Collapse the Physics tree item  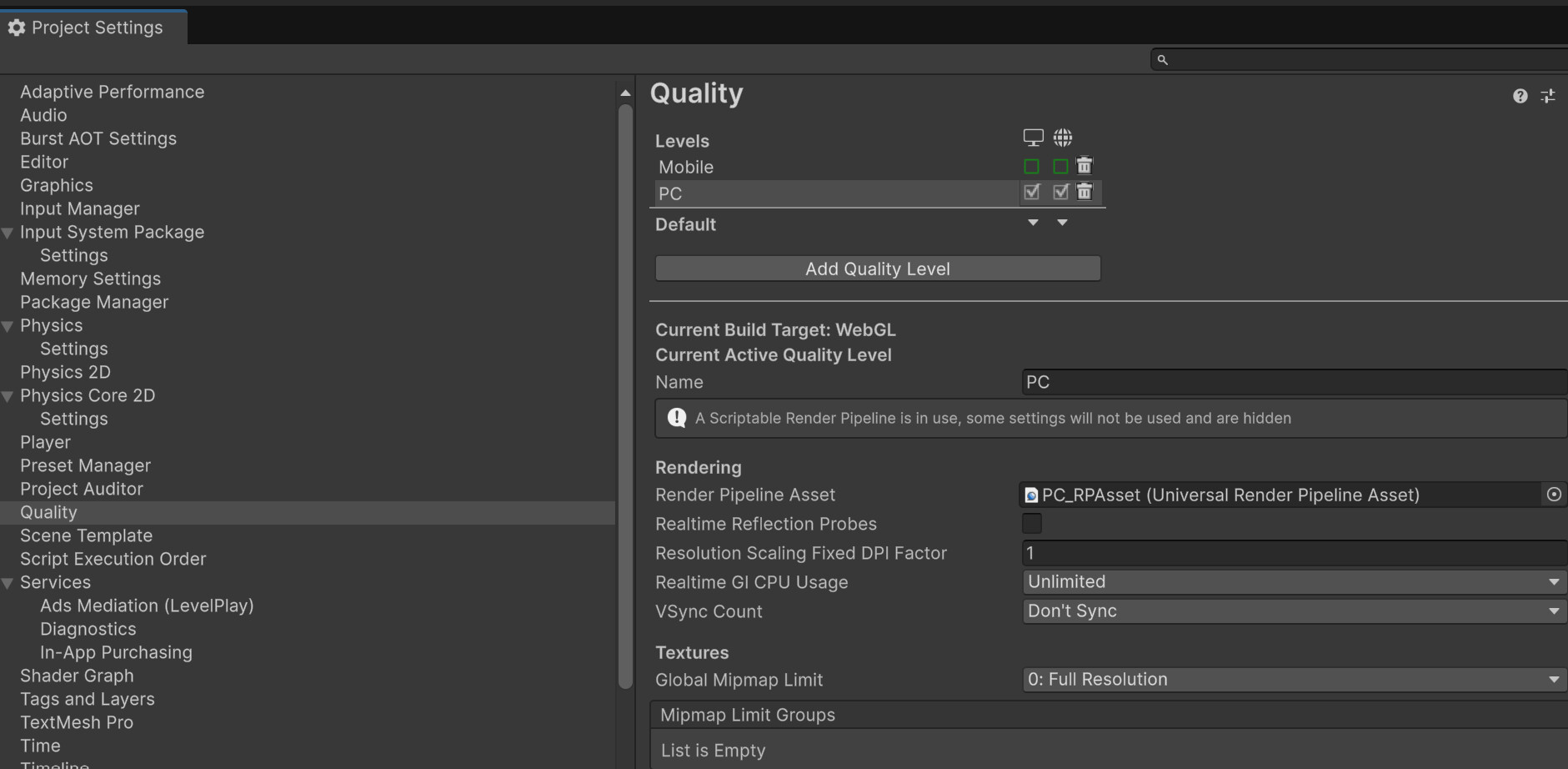(8, 326)
